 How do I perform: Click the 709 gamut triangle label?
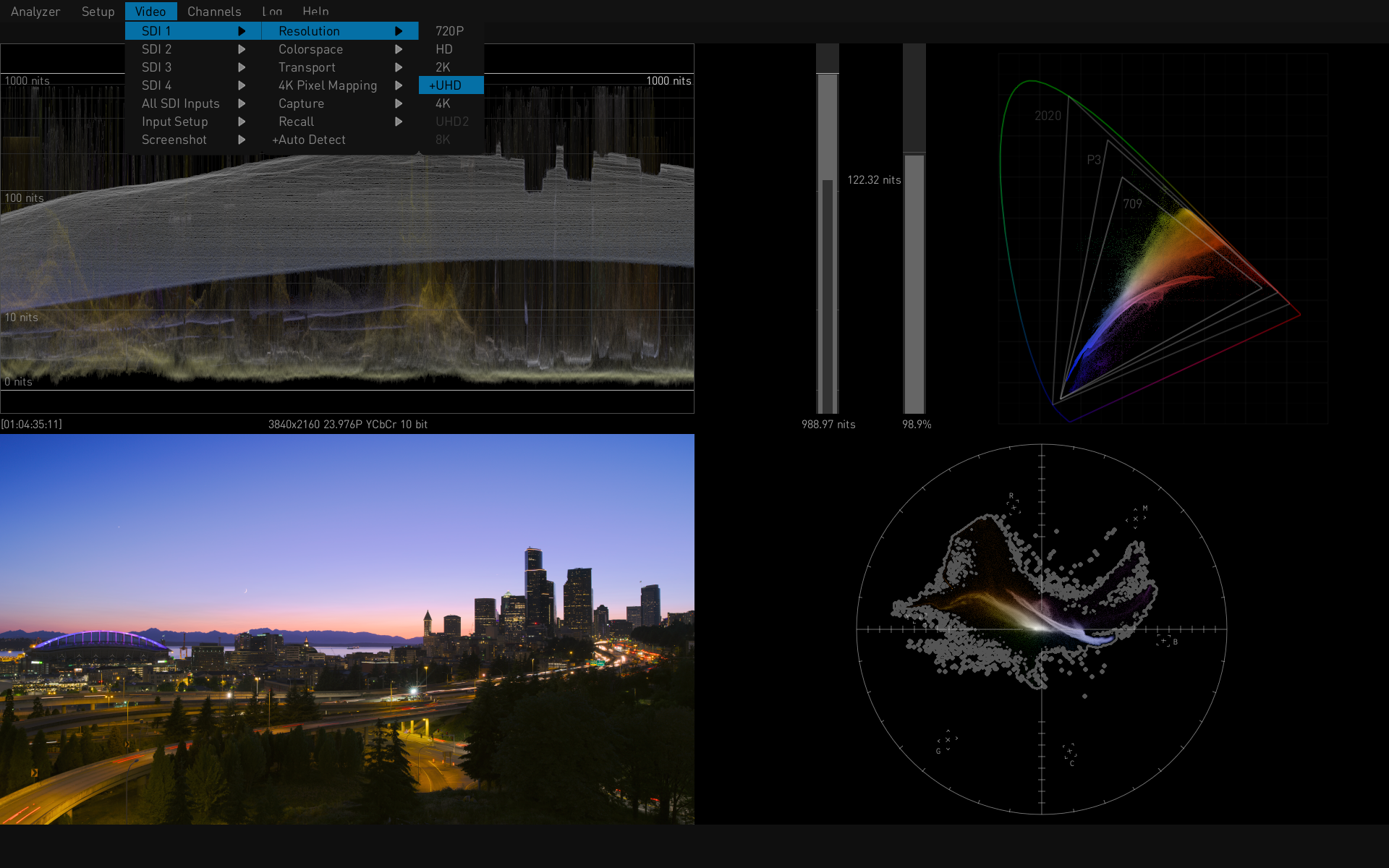[x=1132, y=204]
